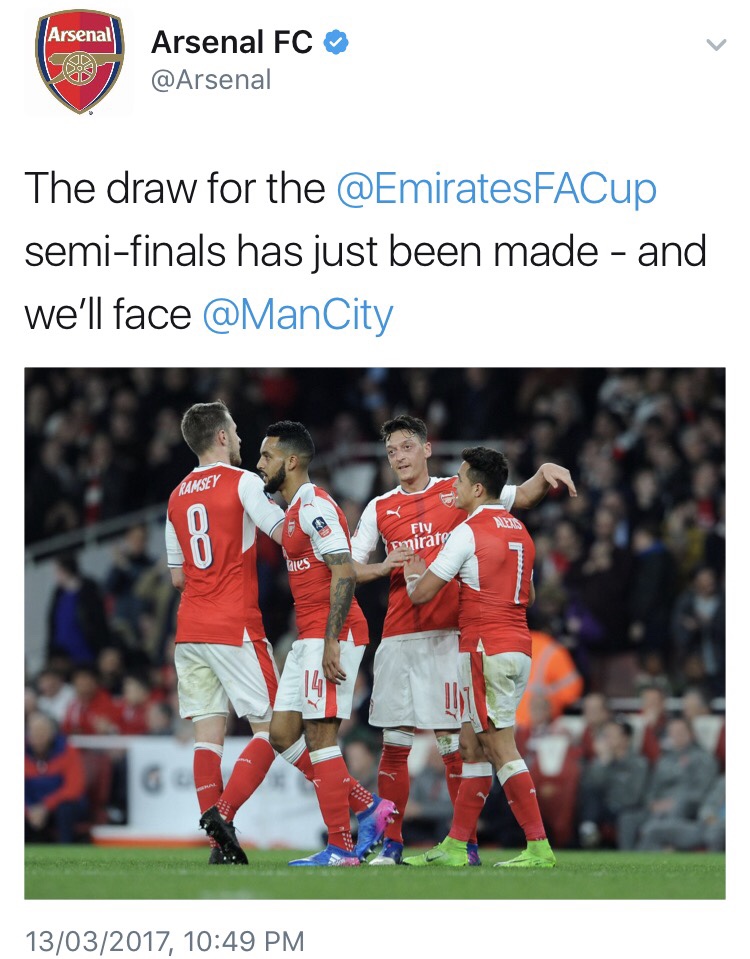750x959 pixels.
Task: Open the @ManCity mention link
Action: tap(298, 315)
